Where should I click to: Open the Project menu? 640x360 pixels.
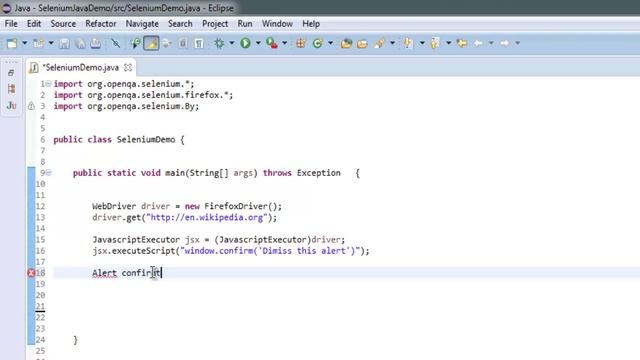(x=215, y=24)
